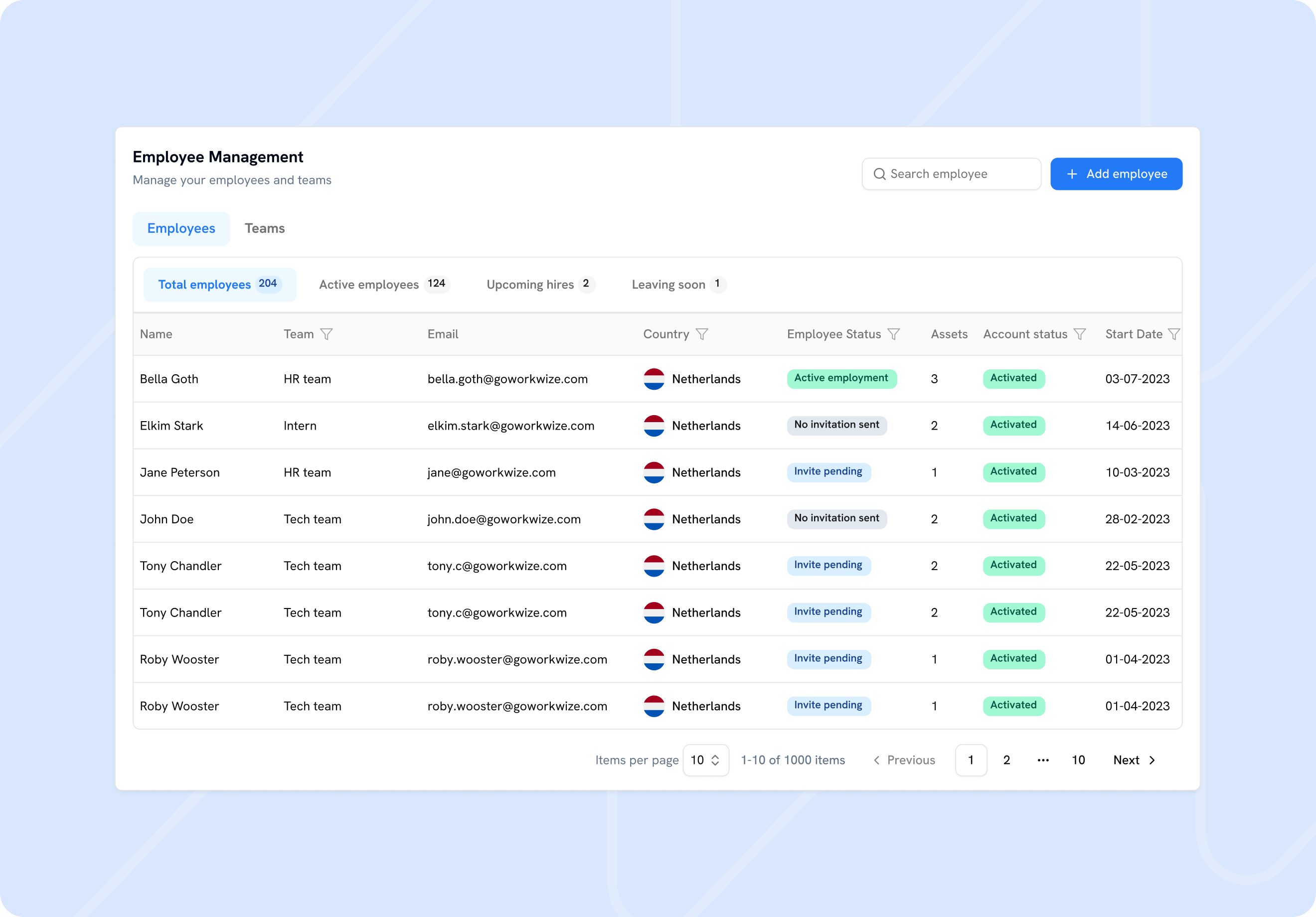Click Bella Goth's HR team cell
The height and width of the screenshot is (917, 1316).
point(307,379)
